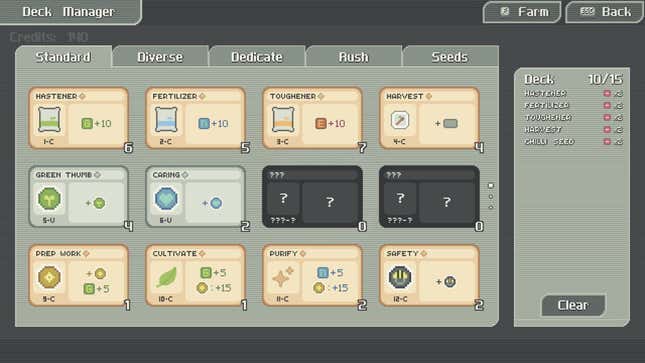The image size is (645, 363).
Task: Click the Caring card's blue heart icon
Action: pyautogui.click(x=166, y=198)
